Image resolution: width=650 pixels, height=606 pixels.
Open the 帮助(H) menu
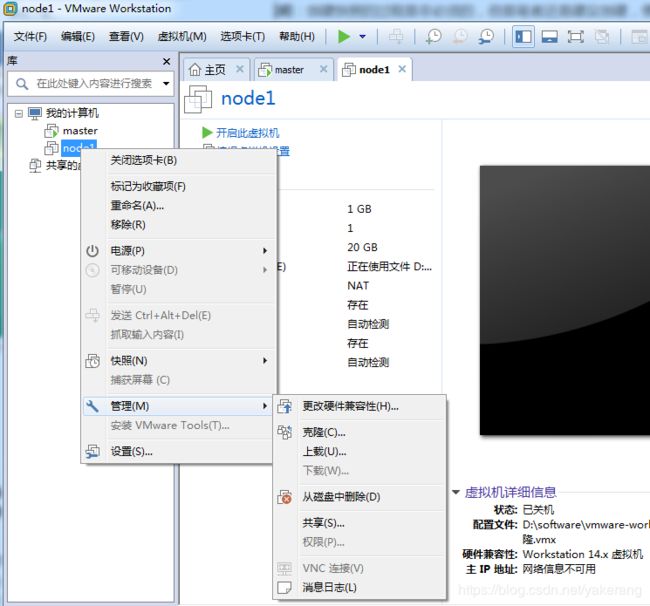point(297,36)
